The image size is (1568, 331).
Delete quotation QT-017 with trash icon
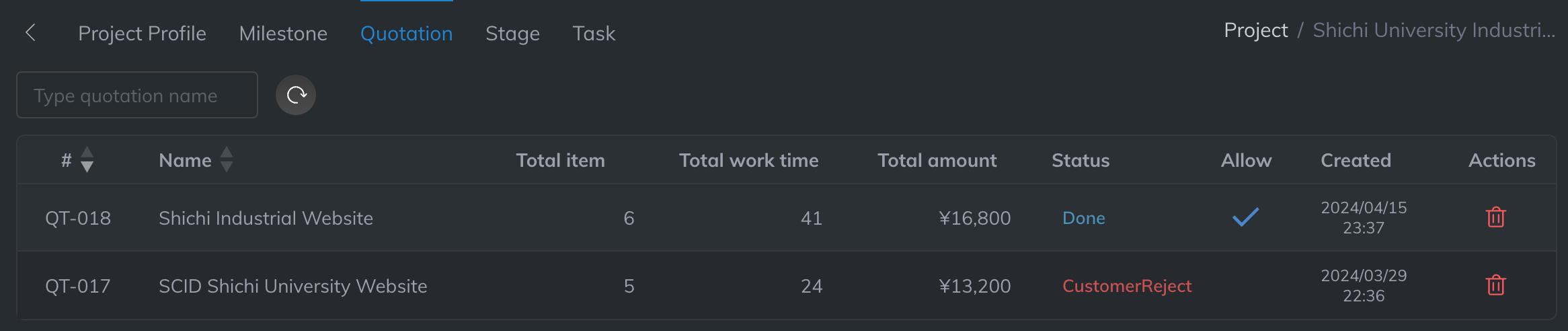(x=1495, y=285)
